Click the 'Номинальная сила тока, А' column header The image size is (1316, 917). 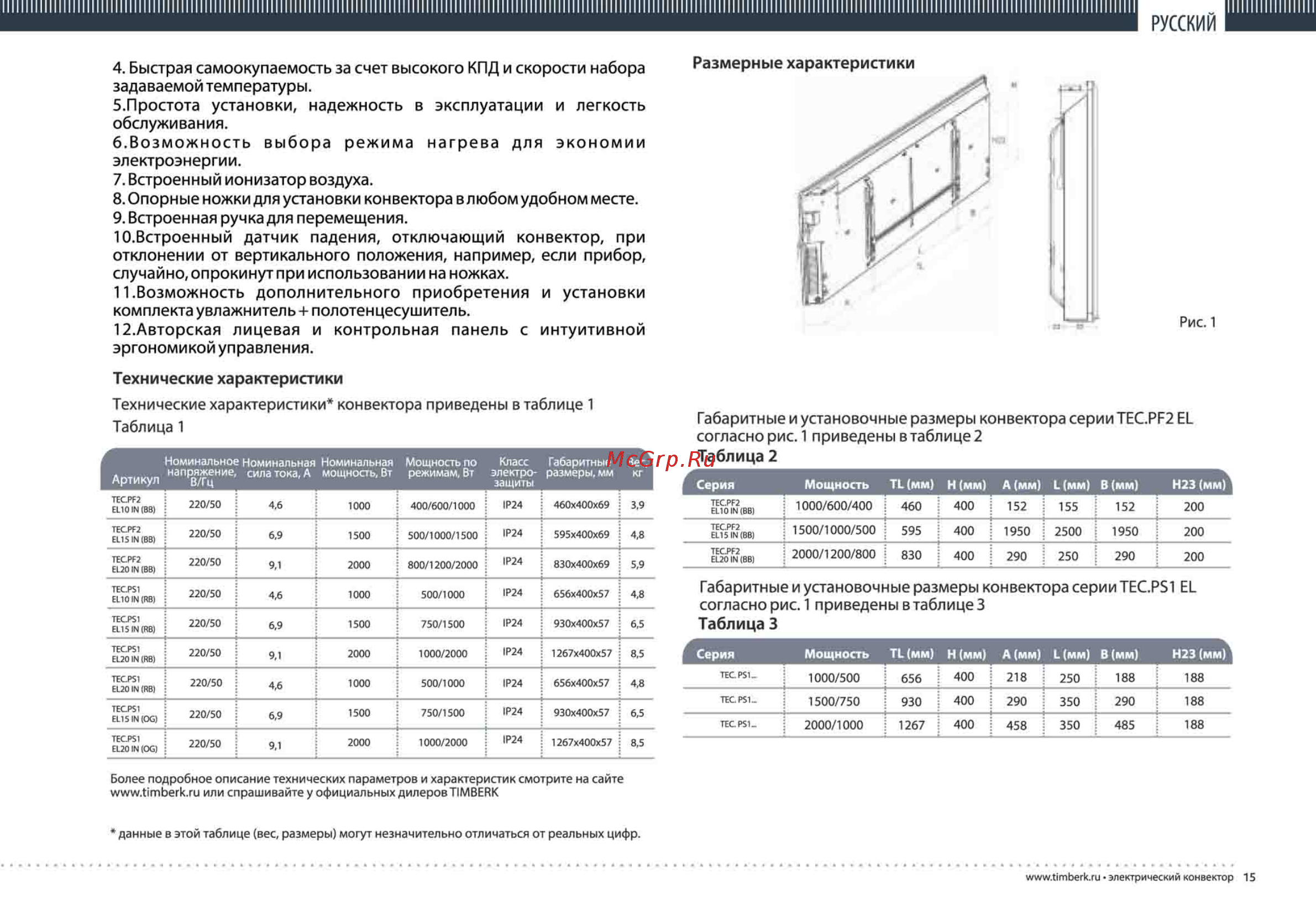[x=279, y=468]
